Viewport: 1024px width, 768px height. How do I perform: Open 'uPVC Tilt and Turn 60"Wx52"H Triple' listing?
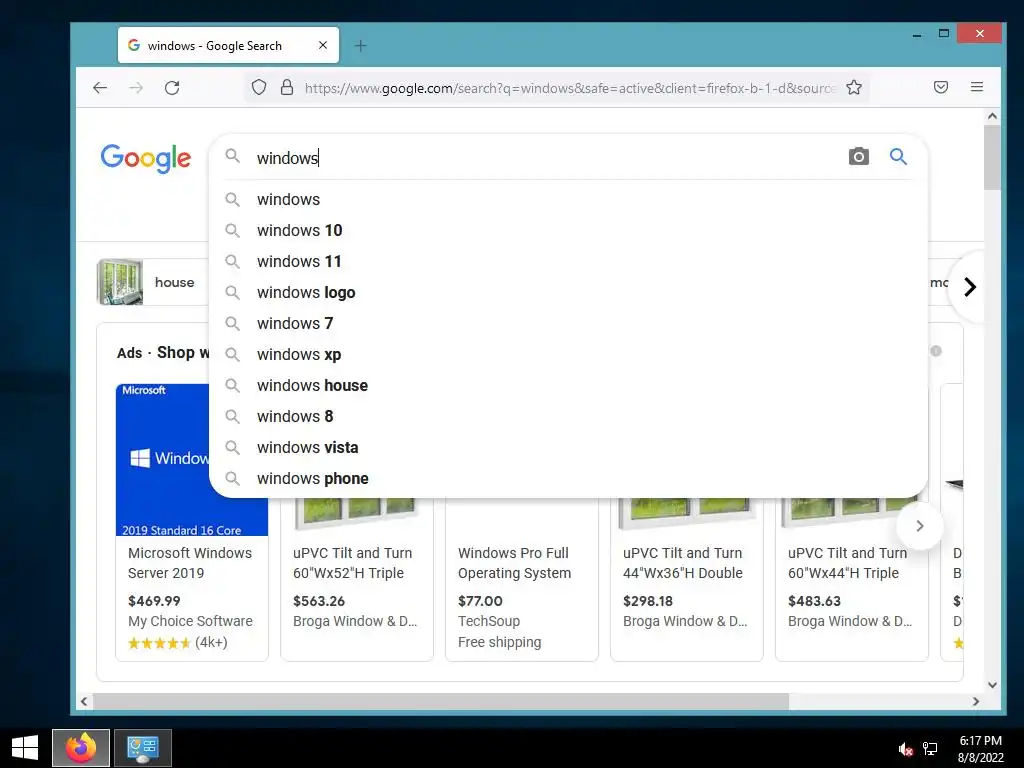(x=353, y=563)
